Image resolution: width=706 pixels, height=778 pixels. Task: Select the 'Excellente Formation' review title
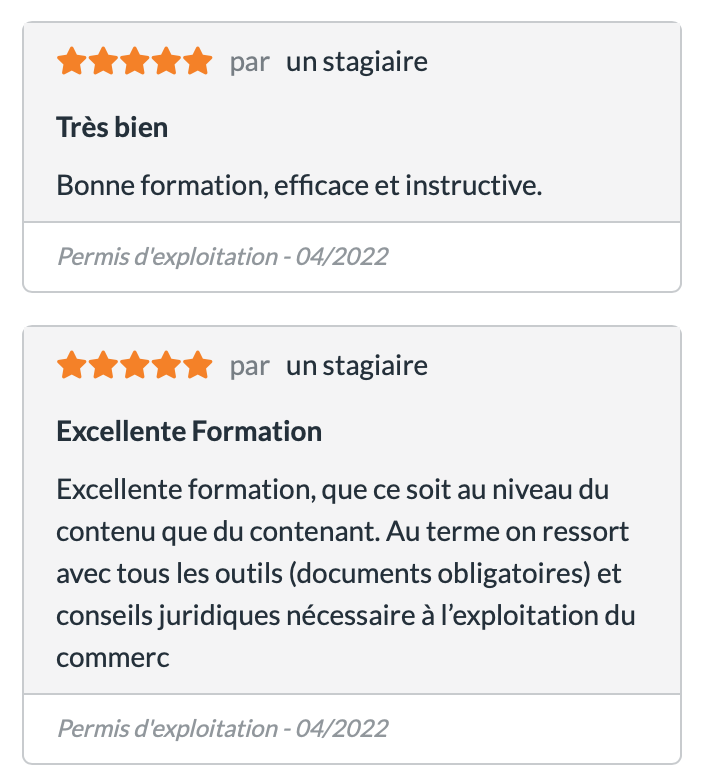(x=189, y=432)
